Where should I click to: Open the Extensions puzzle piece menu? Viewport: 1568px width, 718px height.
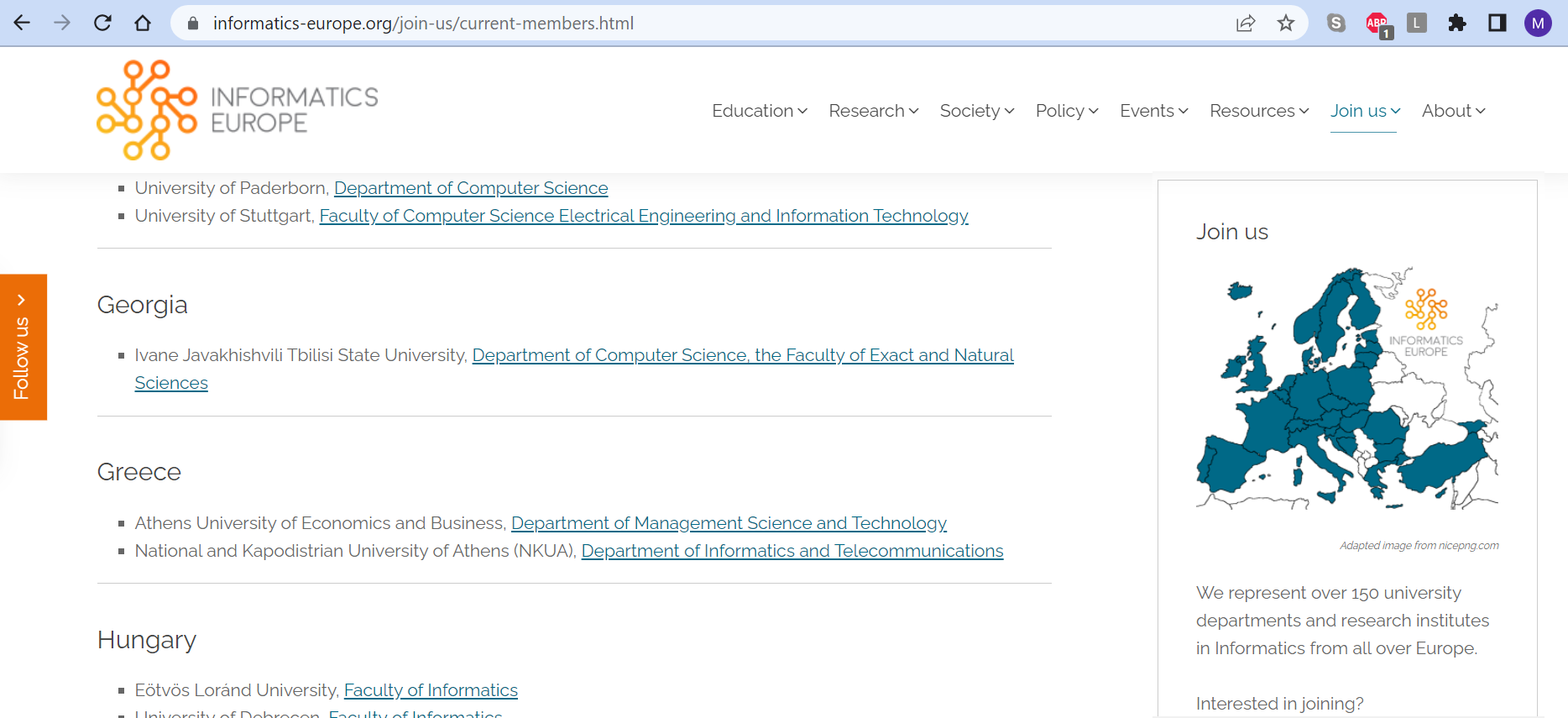(x=1457, y=24)
